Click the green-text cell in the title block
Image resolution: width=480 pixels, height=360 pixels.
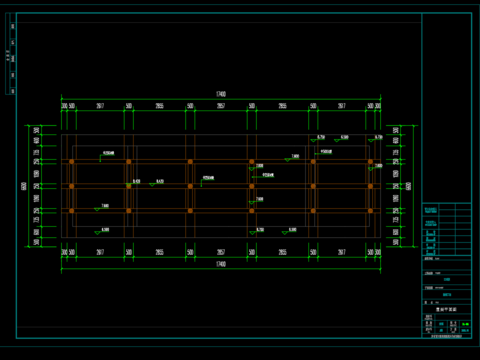point(465,324)
